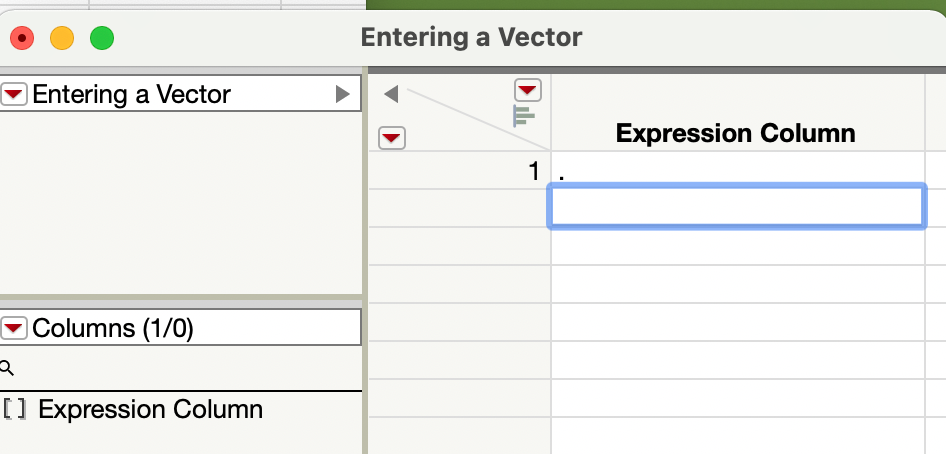Open the columns red triangle in grid corner
The width and height of the screenshot is (946, 454).
click(527, 90)
